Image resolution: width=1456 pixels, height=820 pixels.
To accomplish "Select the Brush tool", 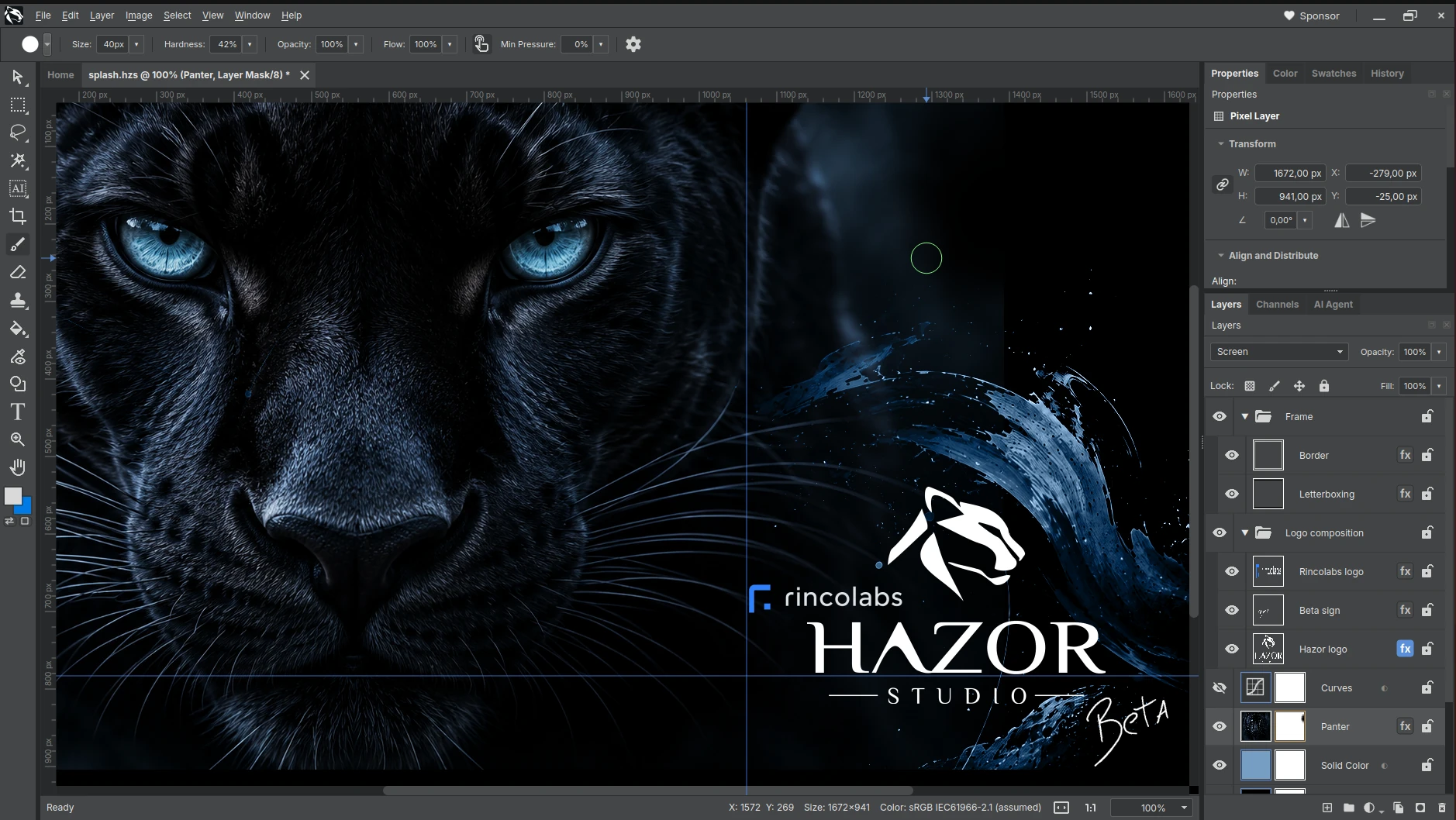I will click(x=18, y=244).
